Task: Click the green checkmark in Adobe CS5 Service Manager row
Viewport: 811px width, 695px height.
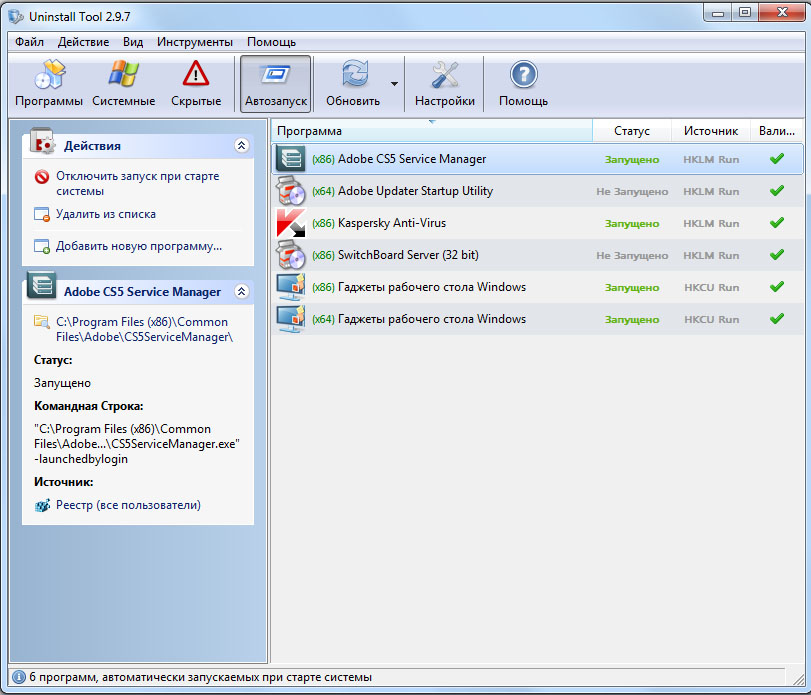Action: pyautogui.click(x=776, y=158)
